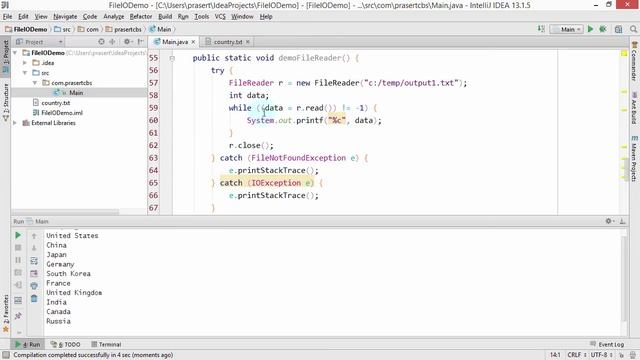The height and width of the screenshot is (360, 640).
Task: Open the Refactor menu
Action: click(x=141, y=16)
